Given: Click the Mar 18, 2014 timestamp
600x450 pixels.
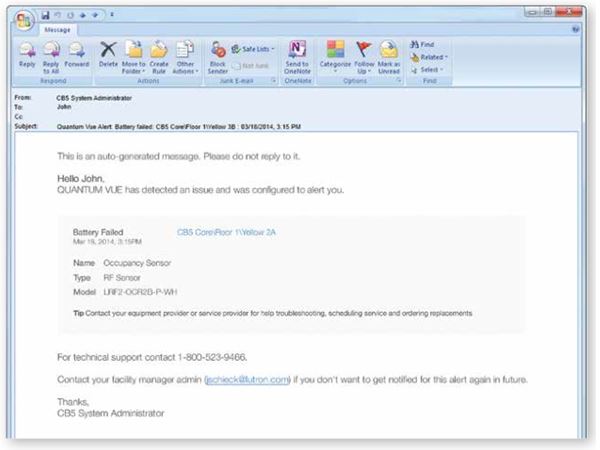Looking at the screenshot, I should point(107,242).
